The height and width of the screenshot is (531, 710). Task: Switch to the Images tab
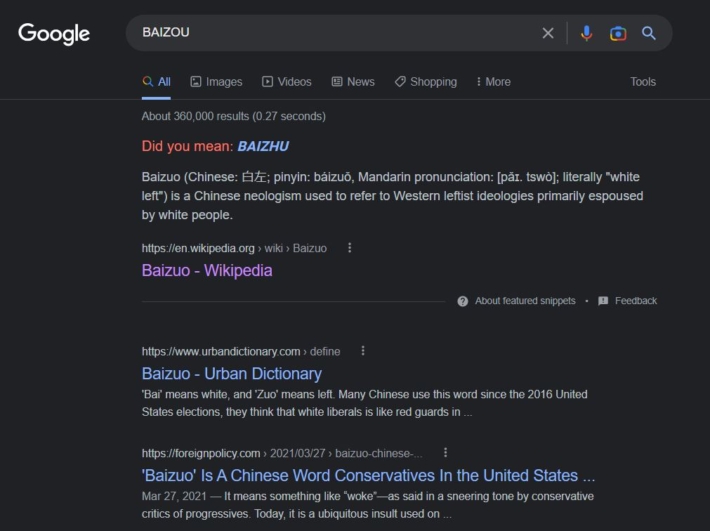pyautogui.click(x=216, y=82)
